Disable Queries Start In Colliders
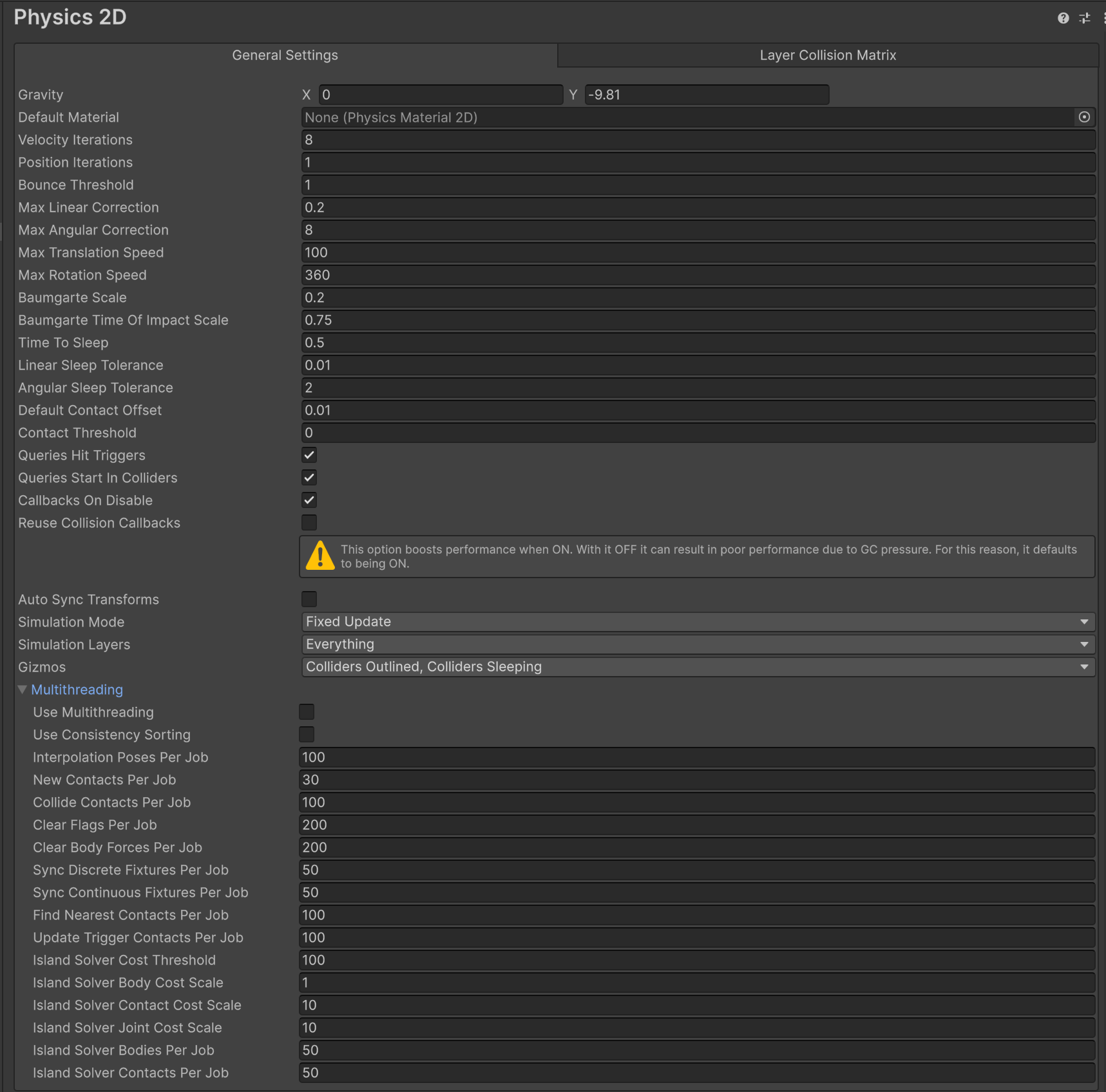Image resolution: width=1106 pixels, height=1092 pixels. (x=309, y=478)
